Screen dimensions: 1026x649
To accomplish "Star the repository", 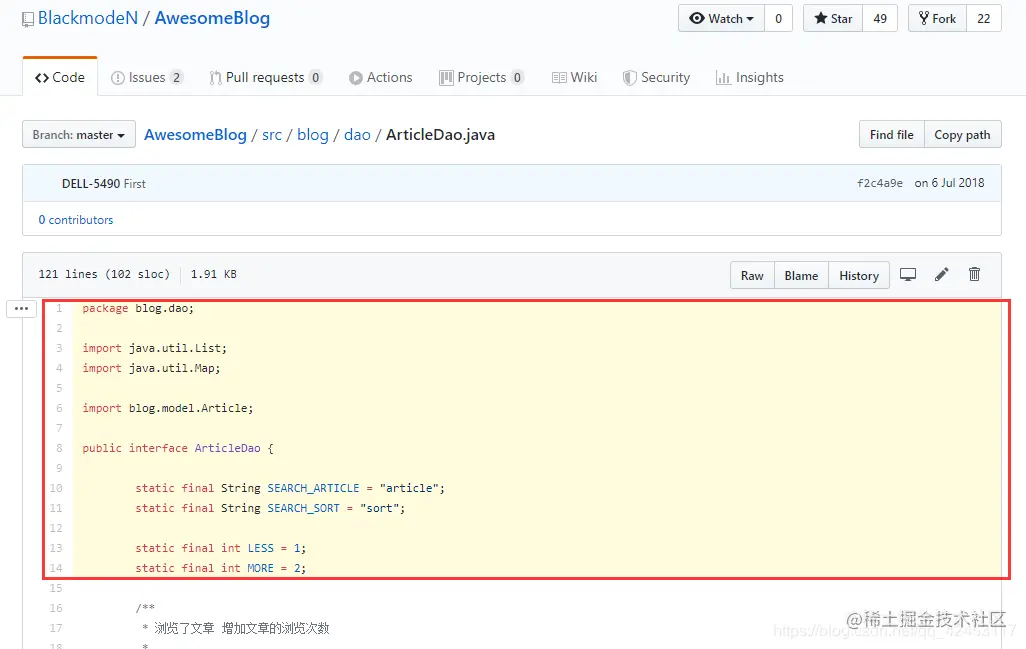I will (x=833, y=18).
